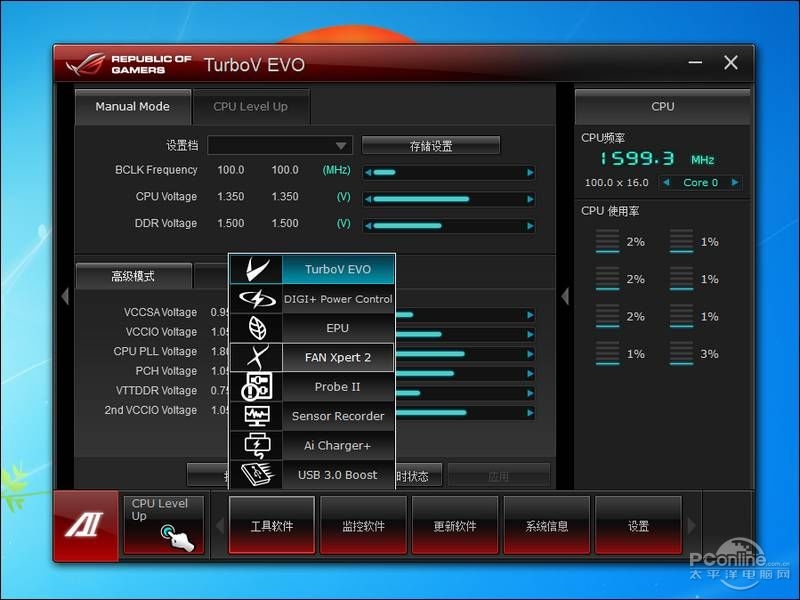Select next core right of Core 0
This screenshot has height=600, width=800.
(x=735, y=182)
